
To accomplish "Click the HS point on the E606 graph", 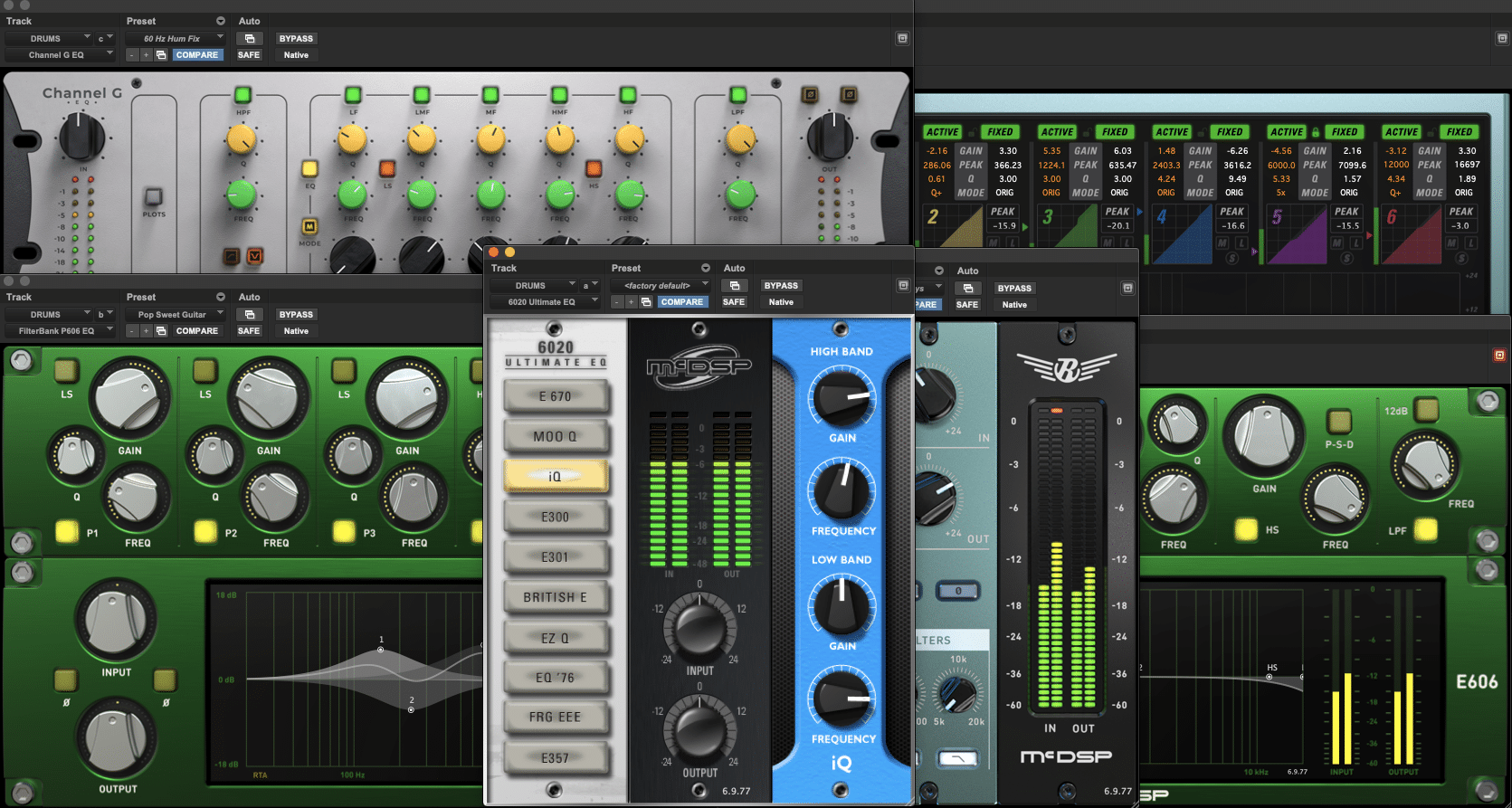I will 1269,677.
